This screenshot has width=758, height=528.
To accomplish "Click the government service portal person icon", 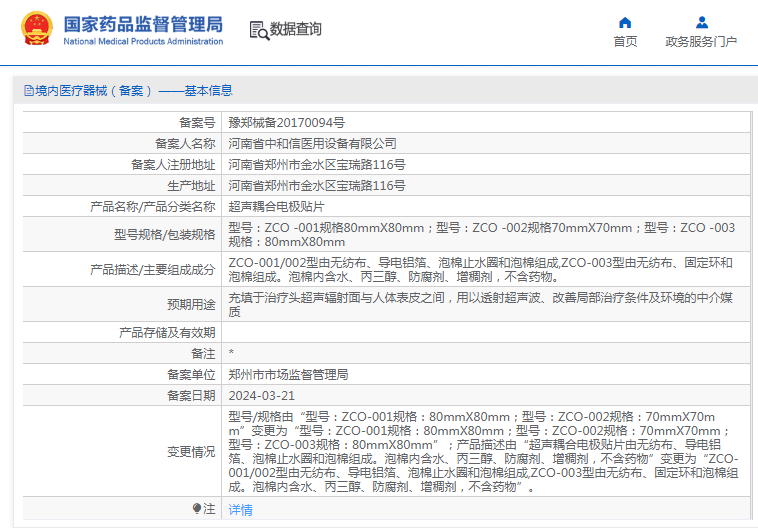I will click(701, 22).
